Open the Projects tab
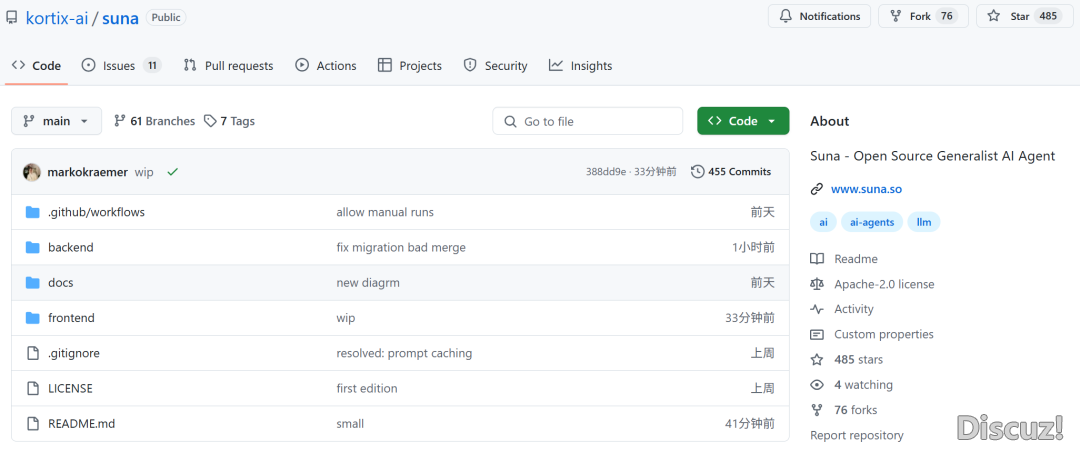1080x452 pixels. 410,65
